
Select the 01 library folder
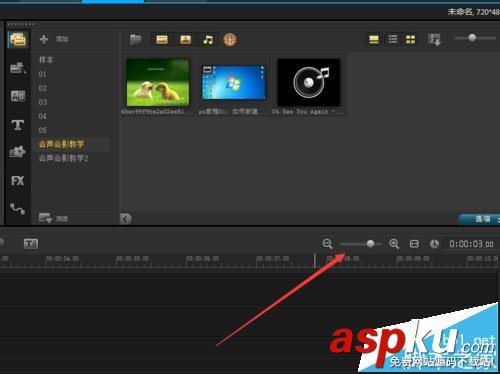pyautogui.click(x=42, y=74)
